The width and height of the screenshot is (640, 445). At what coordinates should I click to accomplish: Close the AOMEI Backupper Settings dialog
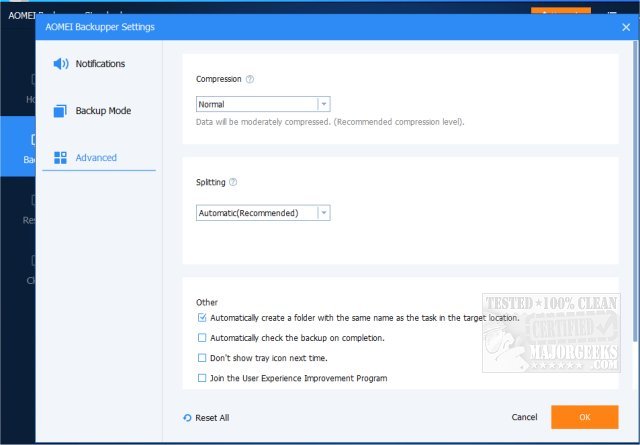(x=626, y=27)
